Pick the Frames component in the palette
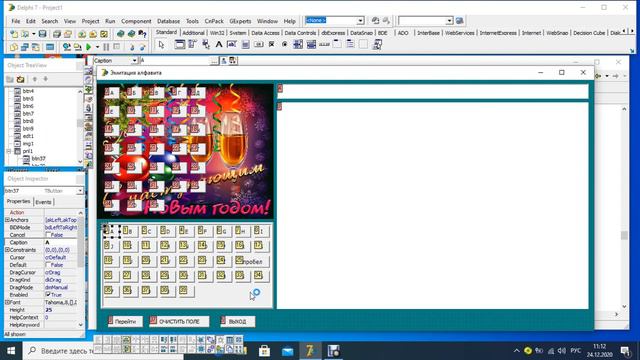This screenshot has width=640, height=360. 180,45
